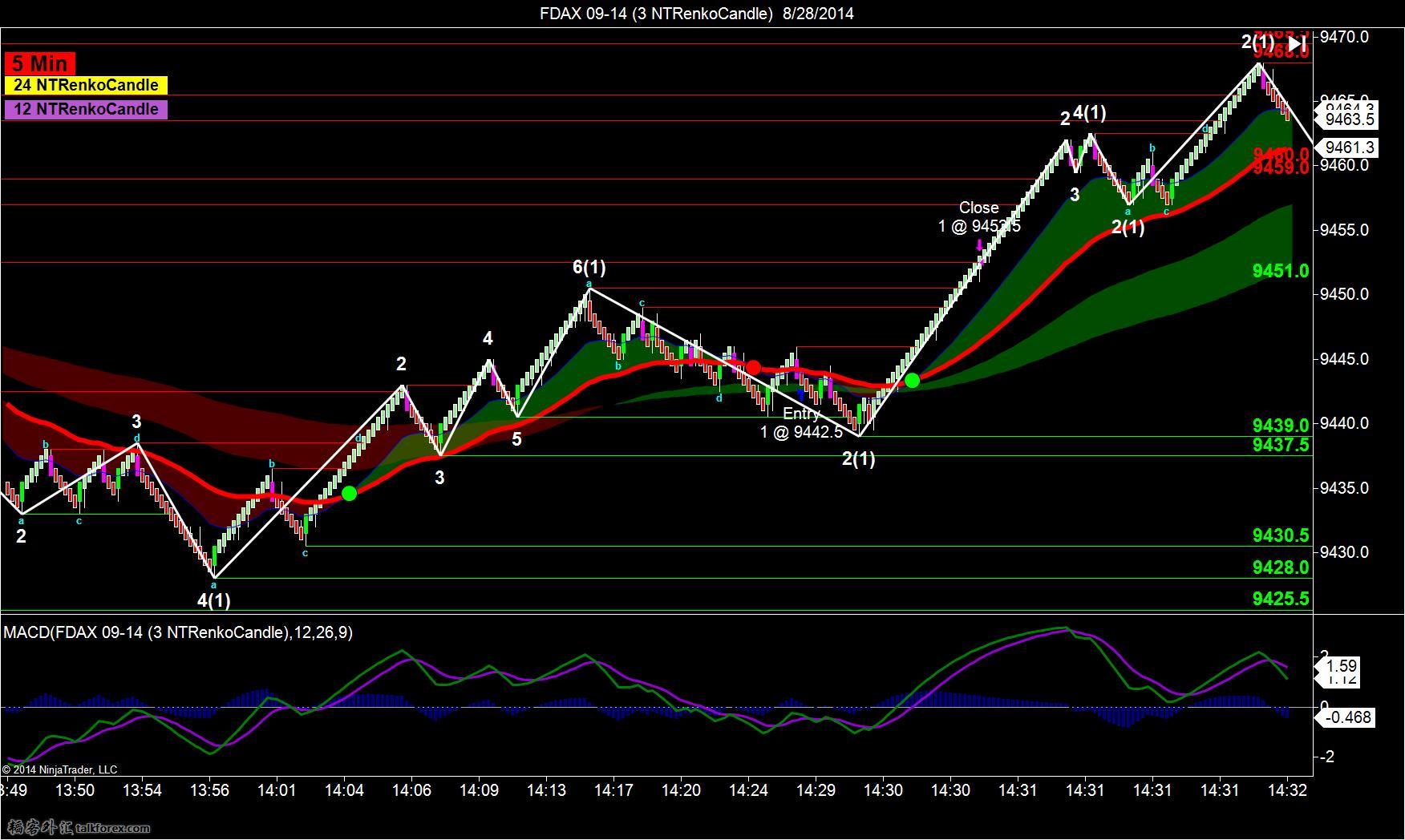The width and height of the screenshot is (1405, 840).
Task: Click the 9435.0 price axis label
Action: 1344,488
